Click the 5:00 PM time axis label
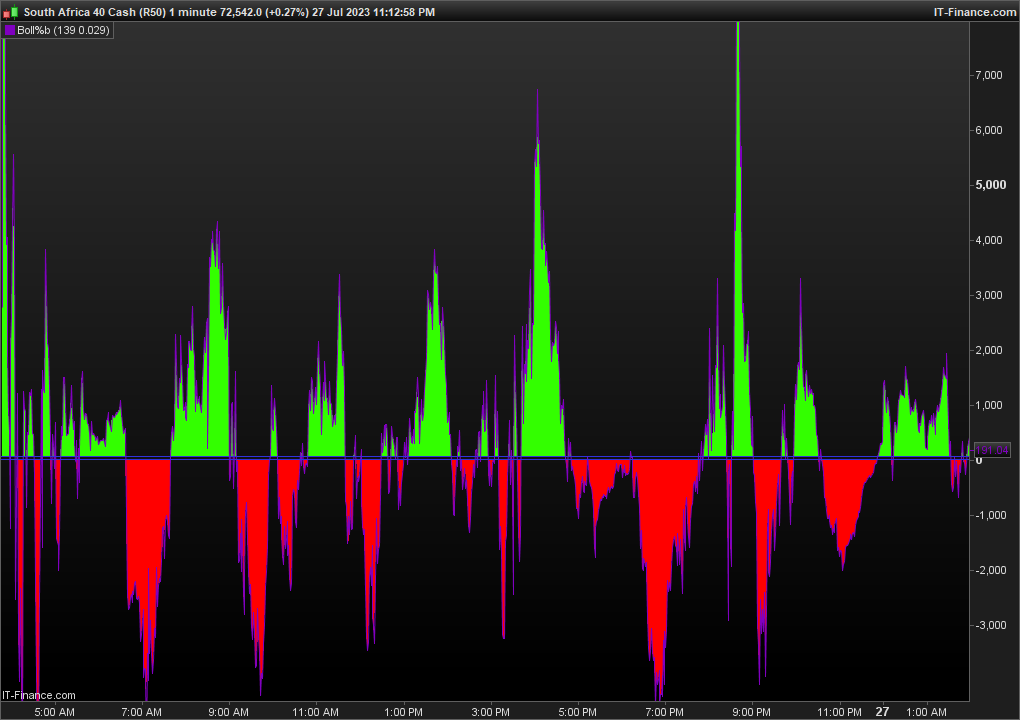The height and width of the screenshot is (720, 1020). pos(578,712)
